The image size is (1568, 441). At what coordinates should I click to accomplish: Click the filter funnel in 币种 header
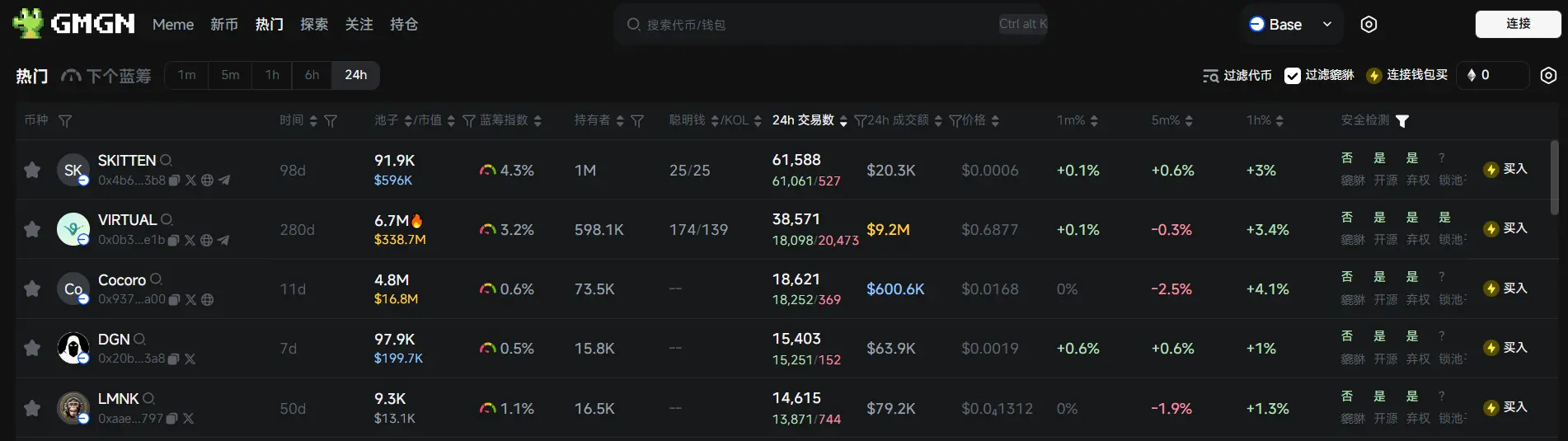point(65,120)
